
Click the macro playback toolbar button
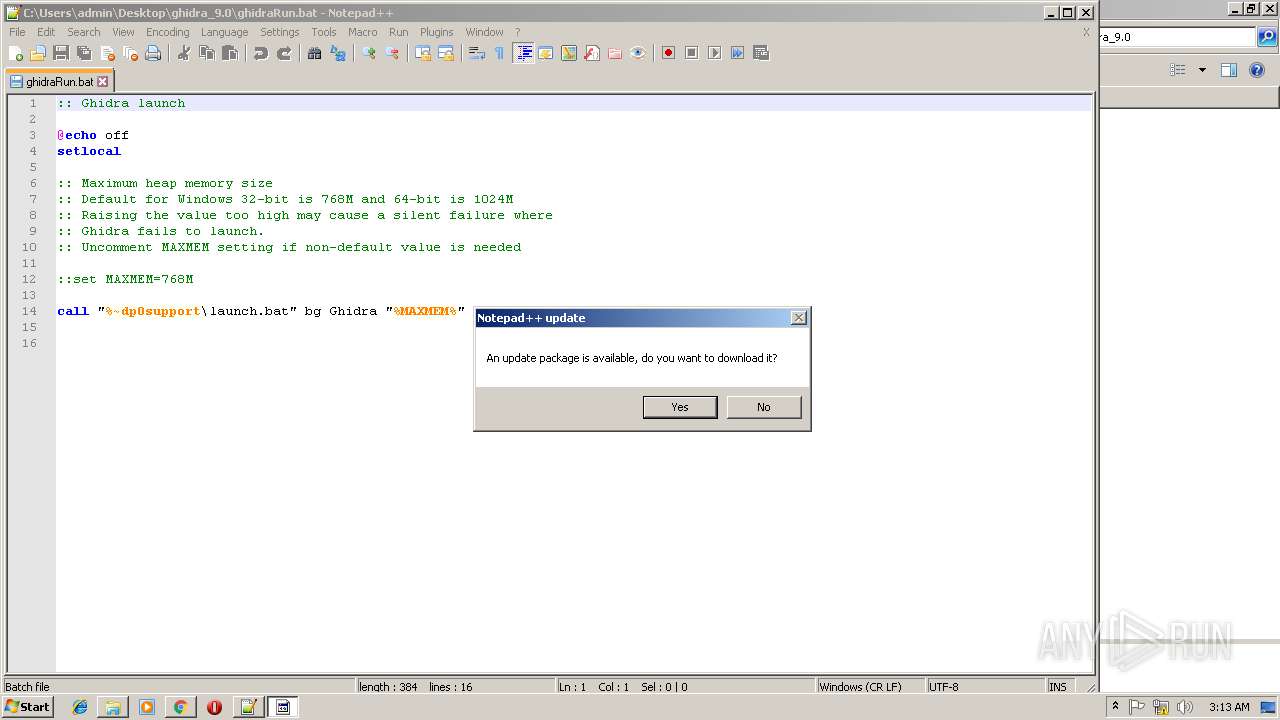click(x=715, y=53)
